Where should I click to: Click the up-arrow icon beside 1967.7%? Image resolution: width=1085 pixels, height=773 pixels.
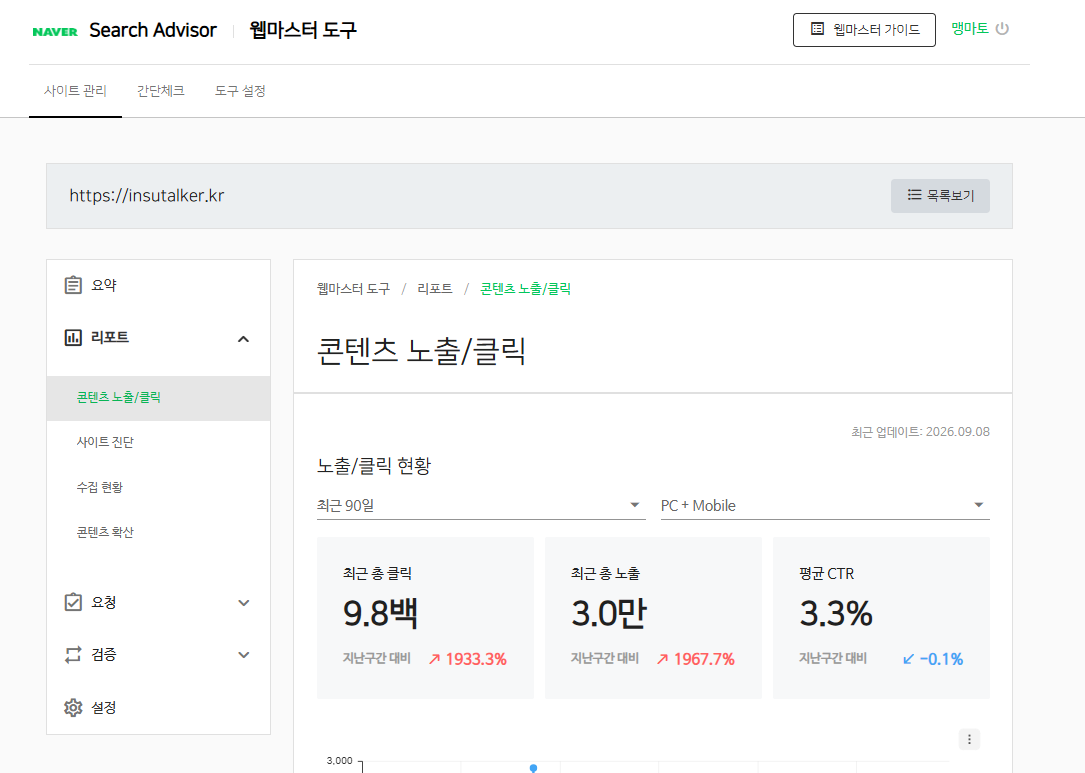663,660
